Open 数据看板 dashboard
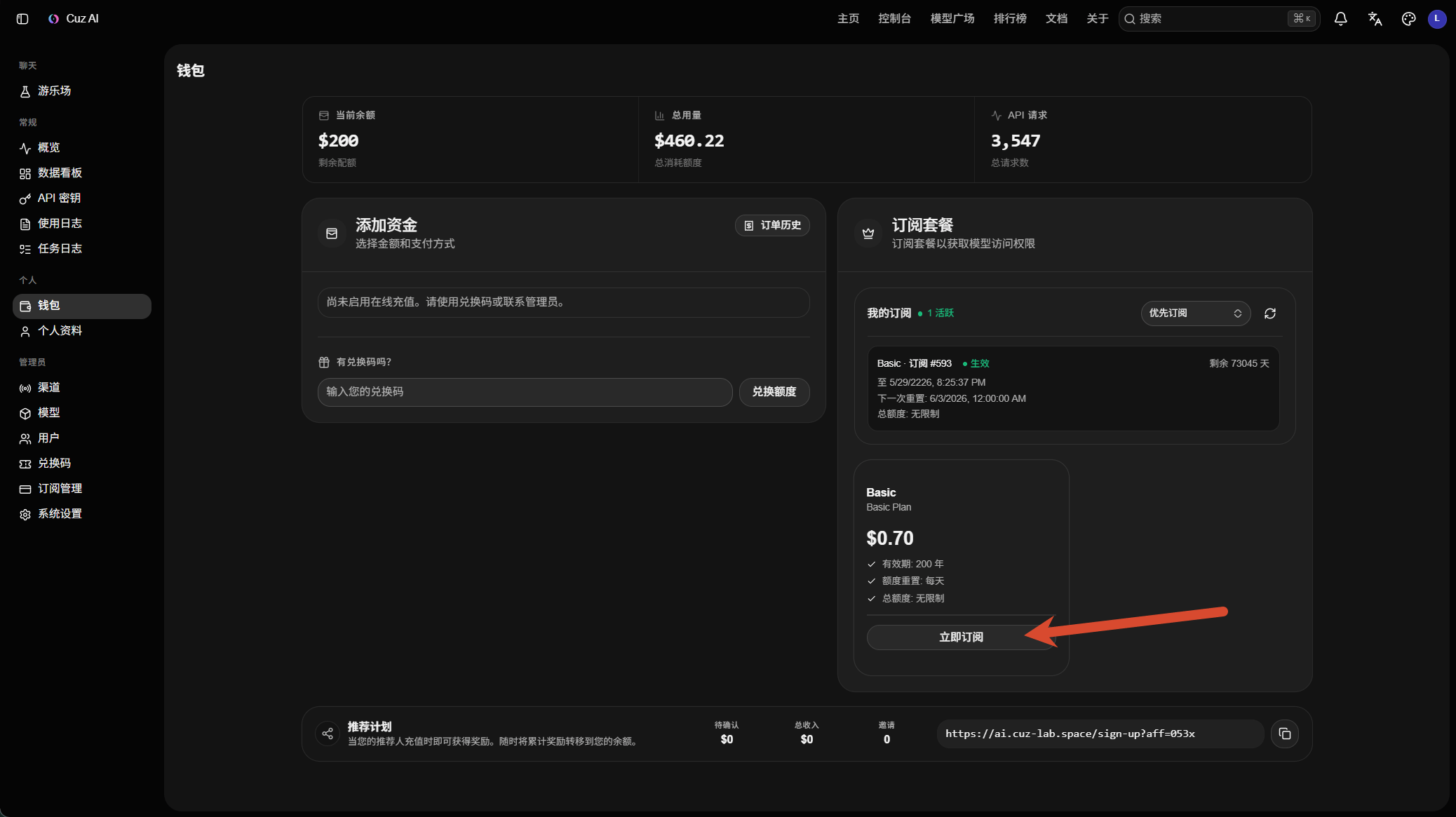Image resolution: width=1456 pixels, height=817 pixels. point(82,173)
